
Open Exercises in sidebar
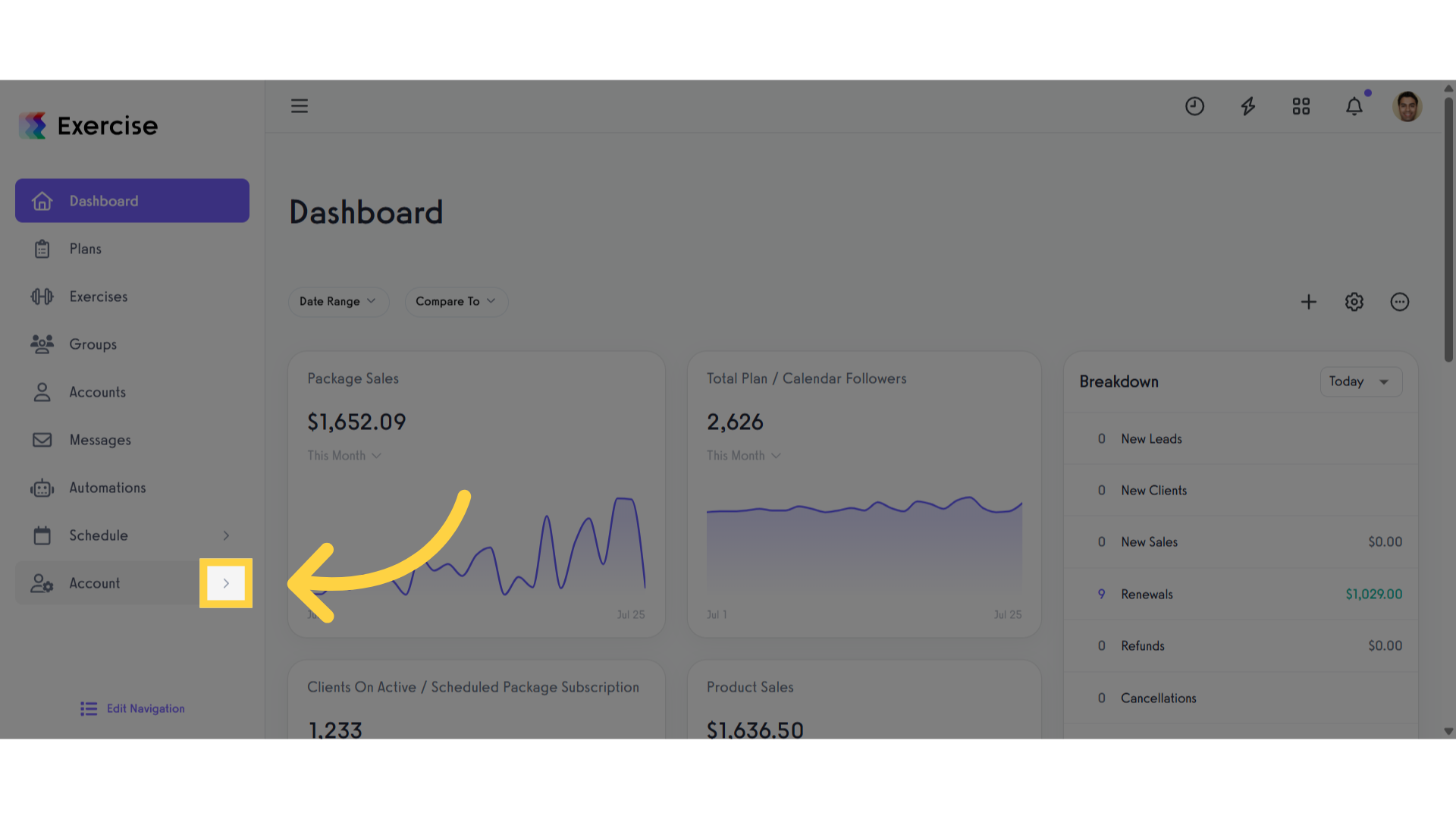(x=132, y=297)
